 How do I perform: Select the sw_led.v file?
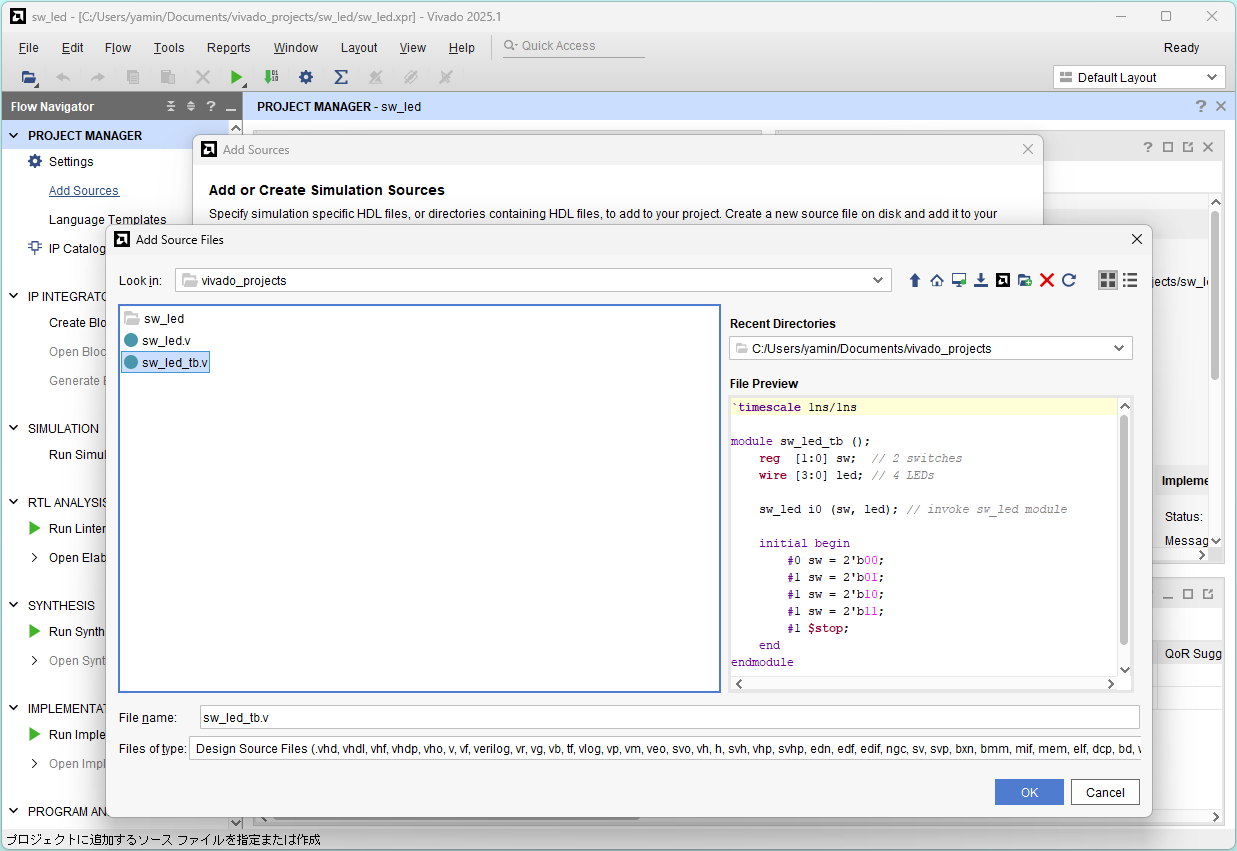coord(165,341)
